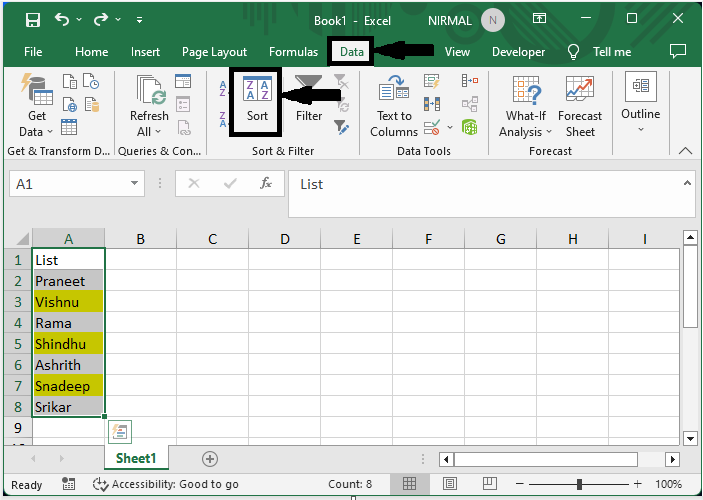Click the Edit Links icon
Screen dimensions: 703x500
tap(184, 128)
